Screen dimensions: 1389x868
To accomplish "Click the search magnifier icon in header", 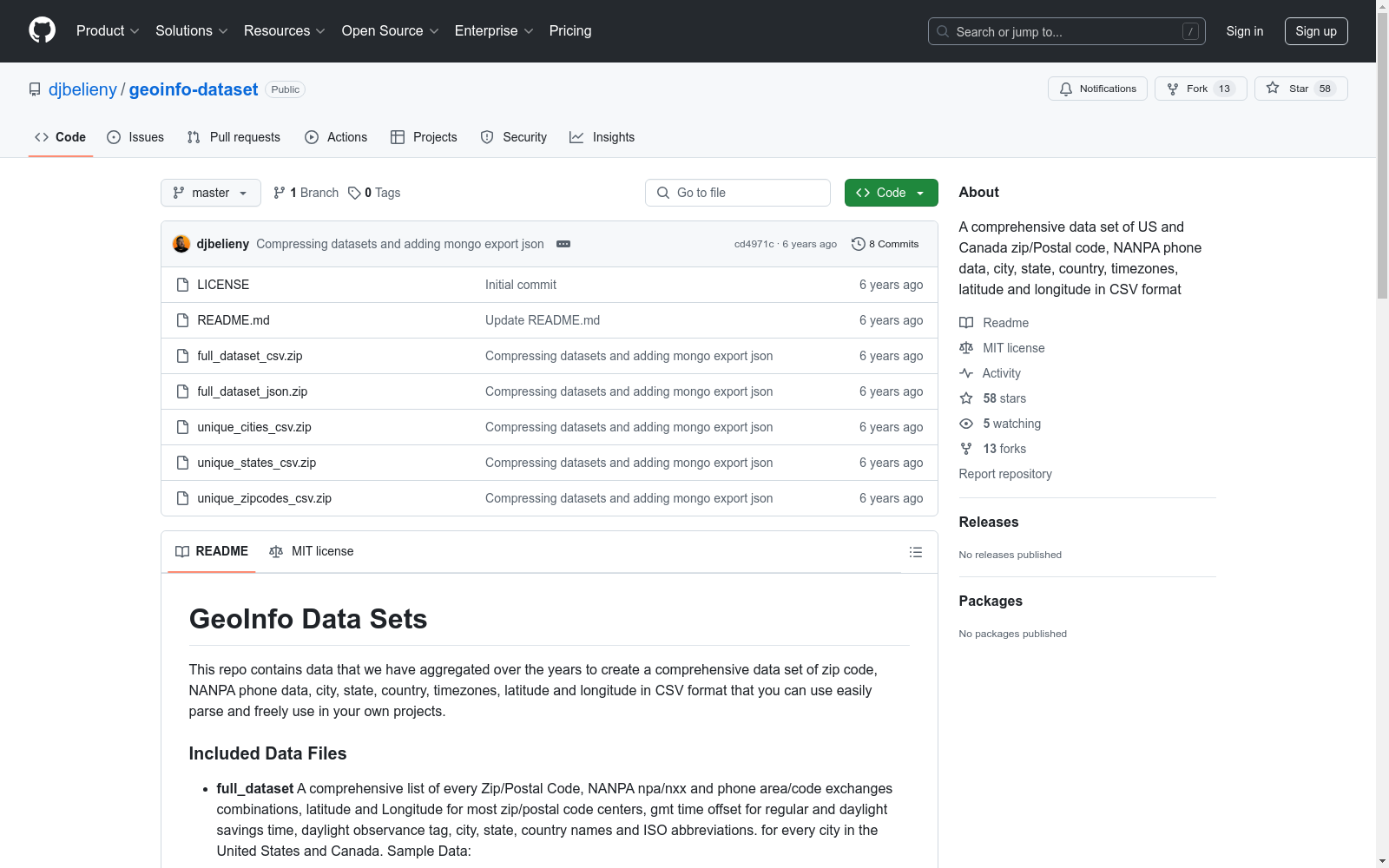I will click(x=943, y=31).
